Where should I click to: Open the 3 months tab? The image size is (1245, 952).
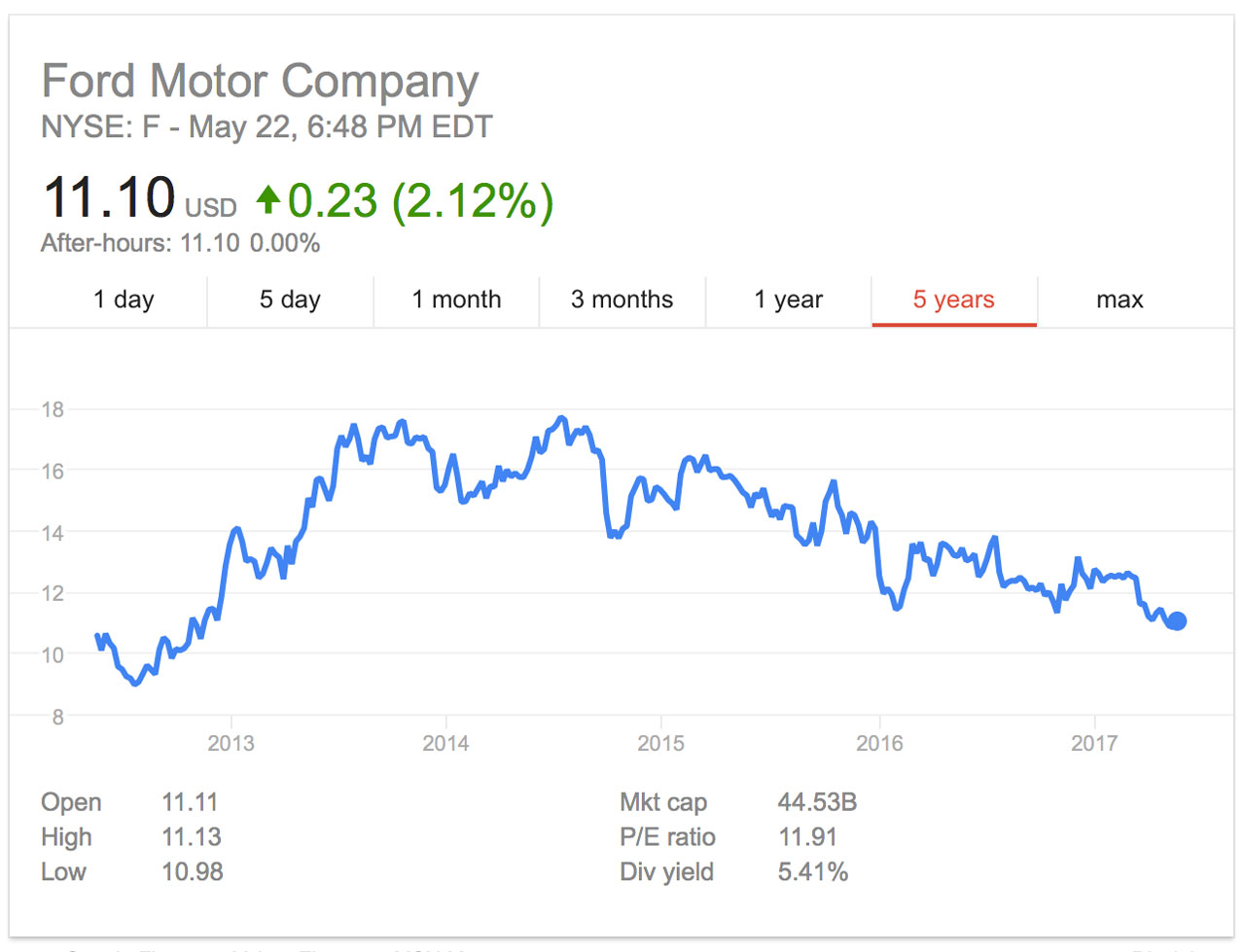(622, 300)
